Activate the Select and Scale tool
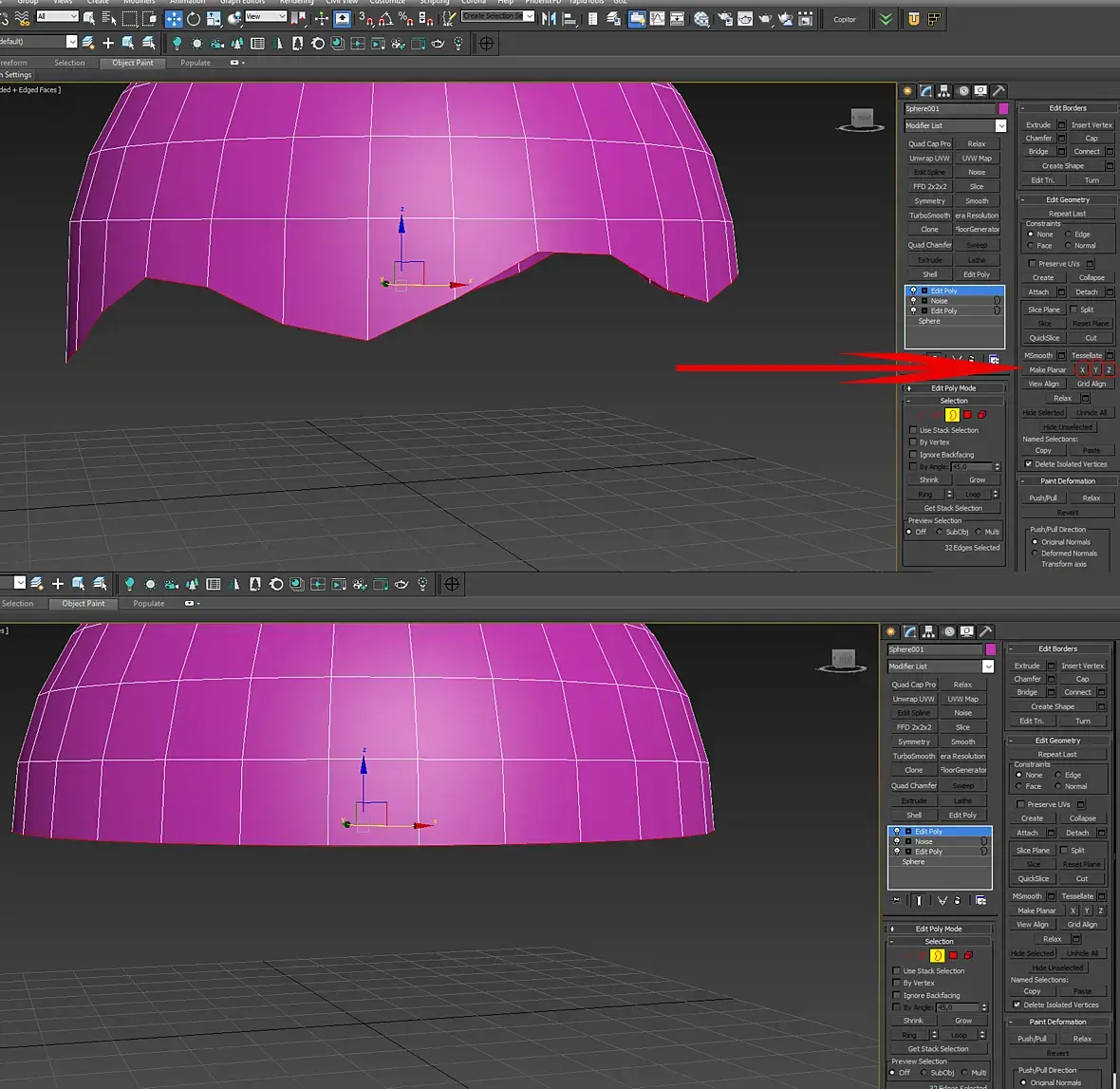The width and height of the screenshot is (1120, 1089). click(x=214, y=19)
